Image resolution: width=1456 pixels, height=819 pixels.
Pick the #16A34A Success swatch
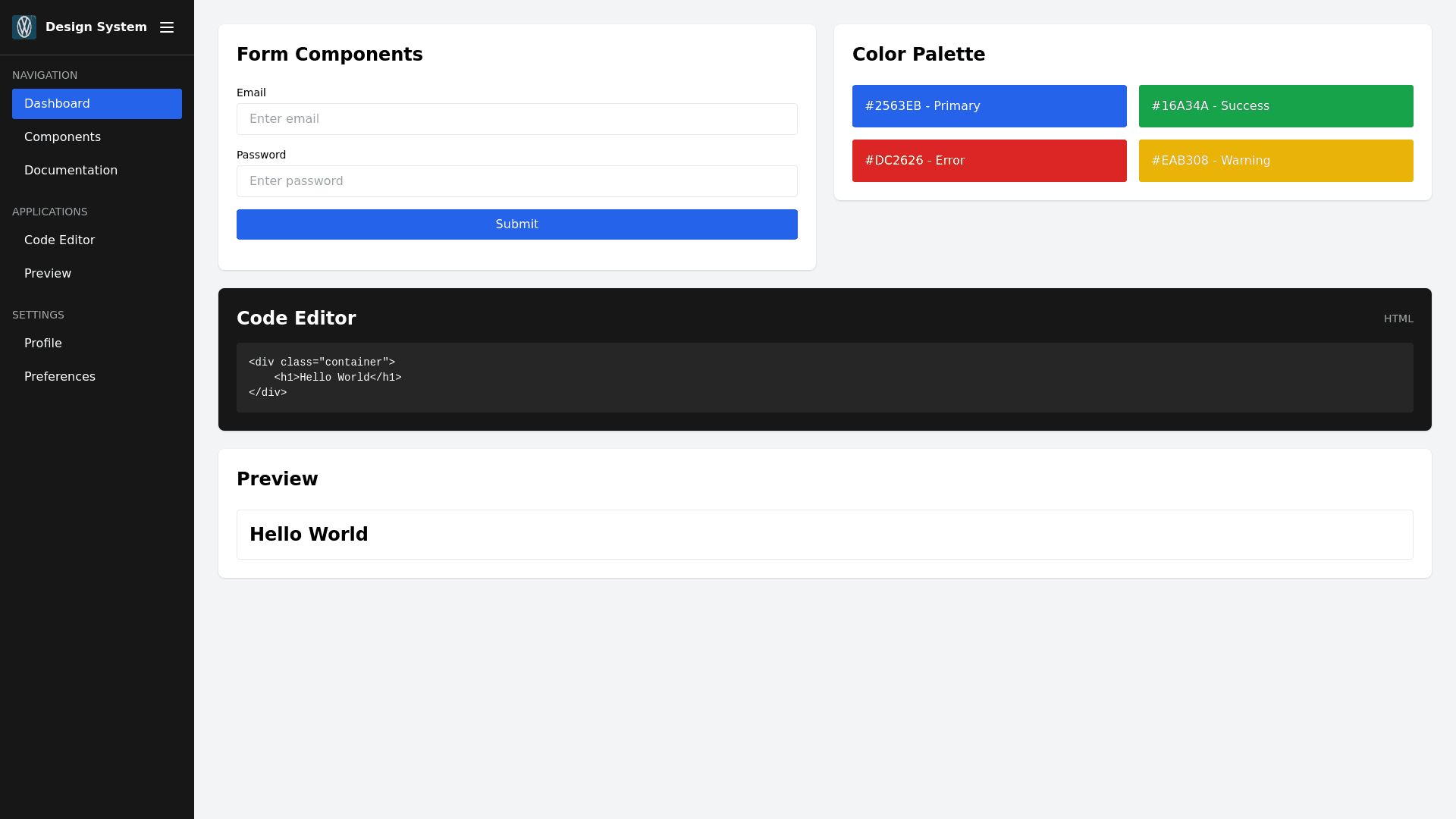[1276, 106]
